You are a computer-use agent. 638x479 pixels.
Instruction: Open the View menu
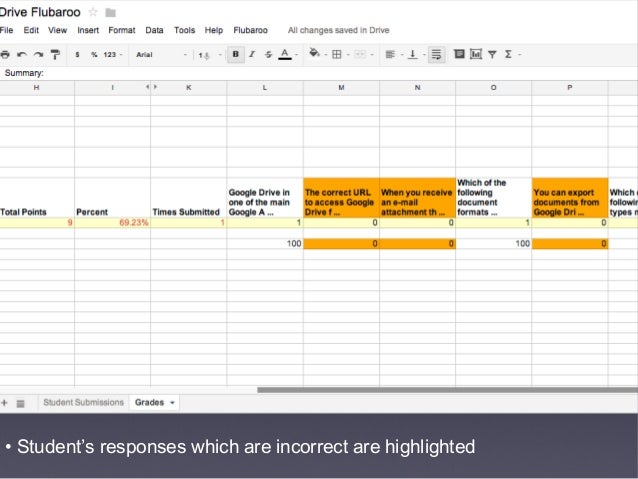(x=57, y=30)
